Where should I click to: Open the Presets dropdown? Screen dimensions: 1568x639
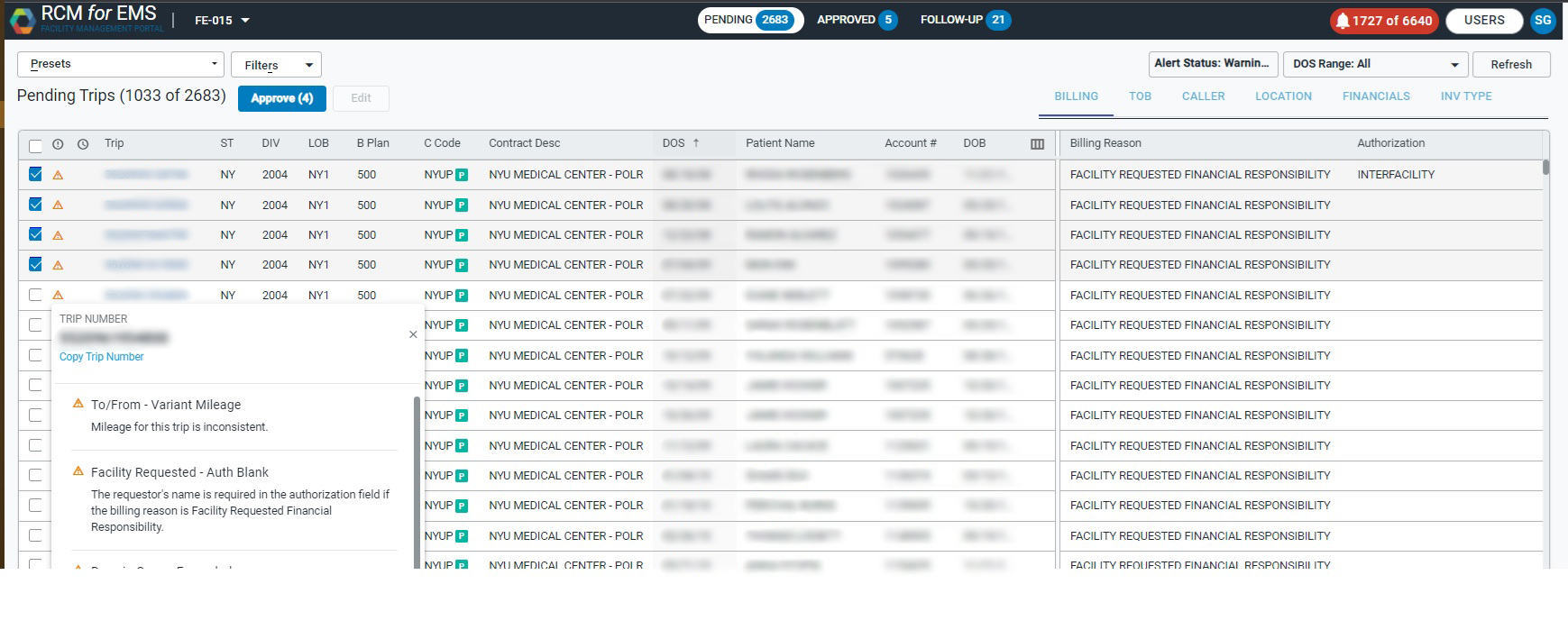(x=121, y=64)
